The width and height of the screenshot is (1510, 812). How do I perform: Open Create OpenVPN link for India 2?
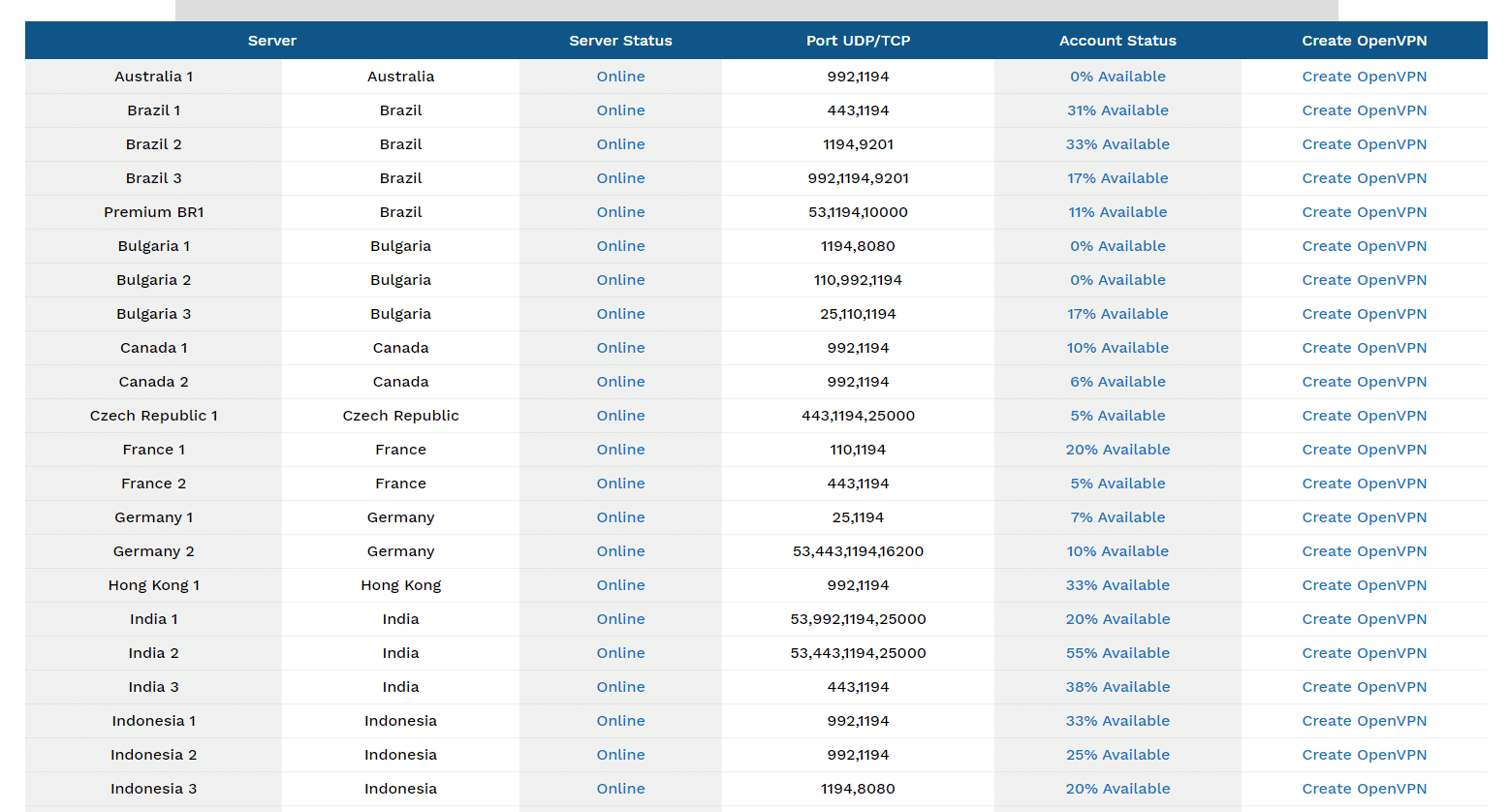coord(1364,653)
